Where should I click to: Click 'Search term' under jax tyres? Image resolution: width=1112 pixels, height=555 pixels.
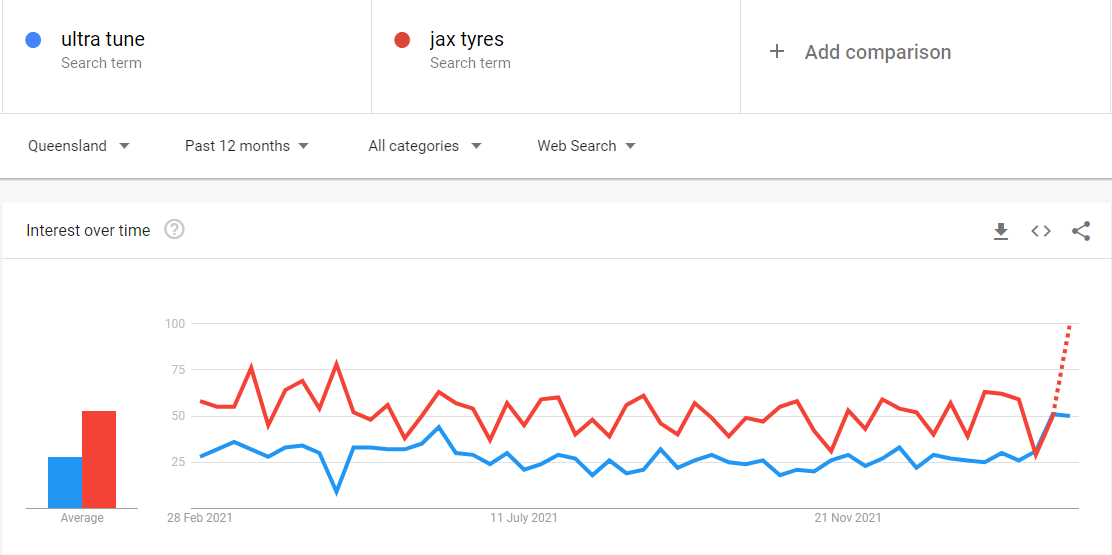(x=470, y=63)
